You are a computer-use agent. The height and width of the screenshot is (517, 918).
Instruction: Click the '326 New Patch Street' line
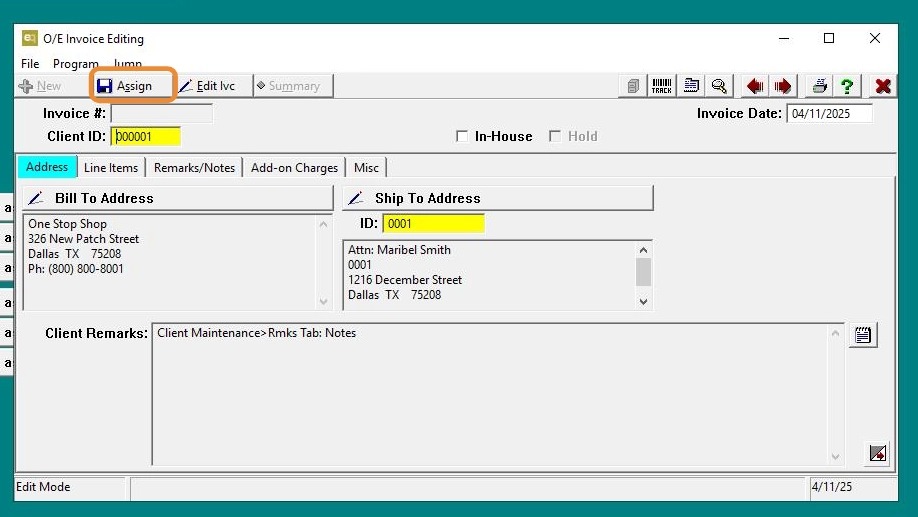[x=83, y=239]
